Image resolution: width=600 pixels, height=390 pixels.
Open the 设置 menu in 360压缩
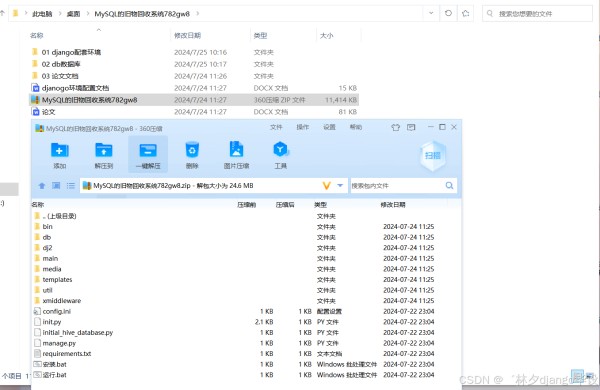329,127
